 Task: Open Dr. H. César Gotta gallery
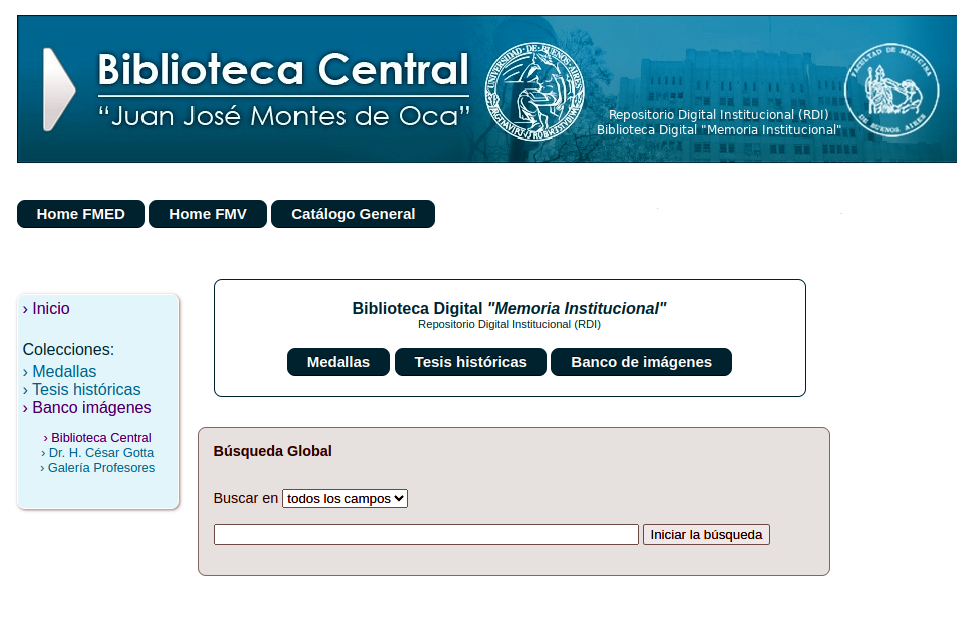tap(101, 453)
